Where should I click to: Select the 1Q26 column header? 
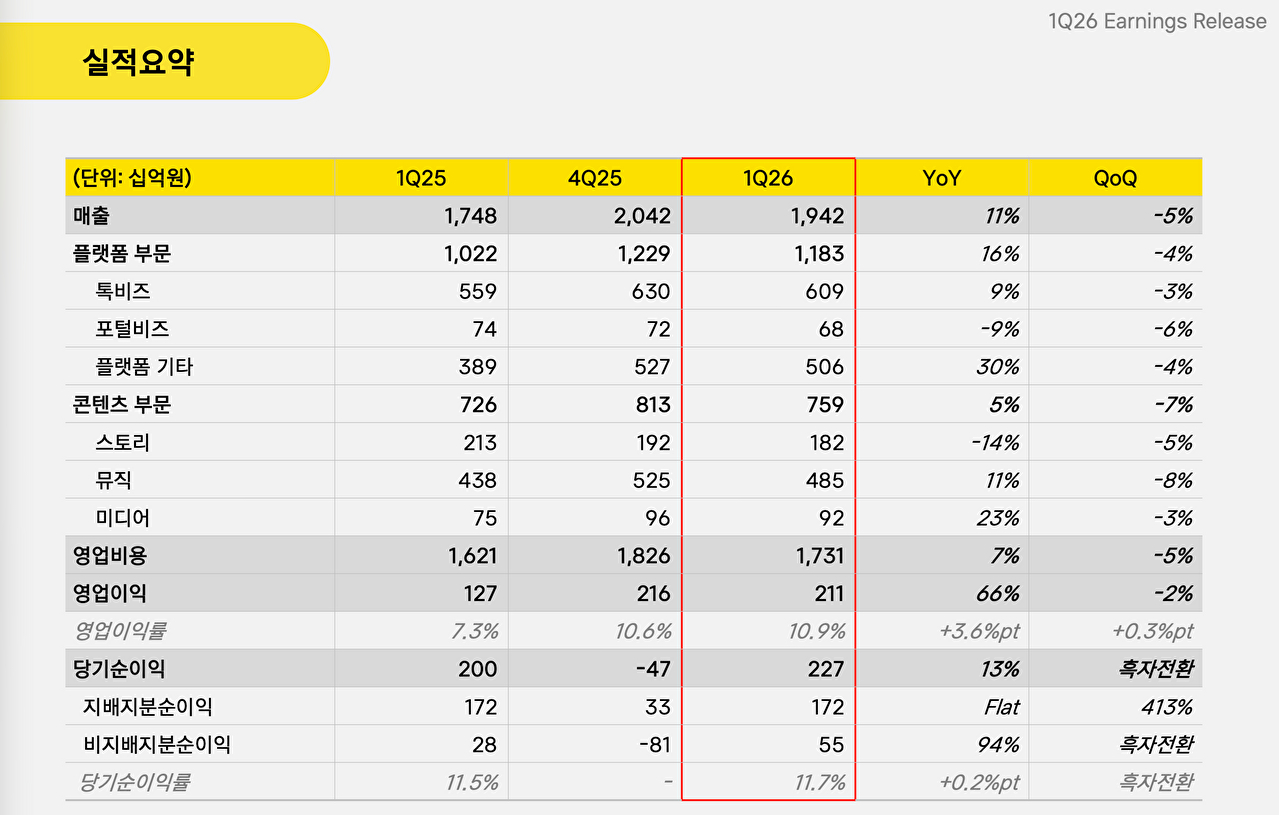[x=768, y=178]
